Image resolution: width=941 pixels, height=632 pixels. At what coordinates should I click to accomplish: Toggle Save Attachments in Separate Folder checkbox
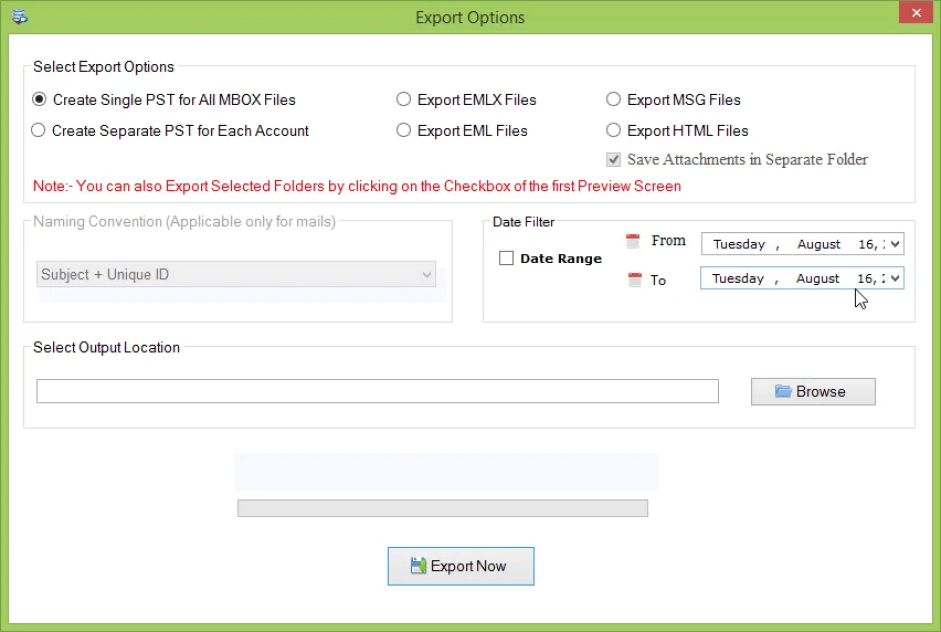[x=613, y=160]
